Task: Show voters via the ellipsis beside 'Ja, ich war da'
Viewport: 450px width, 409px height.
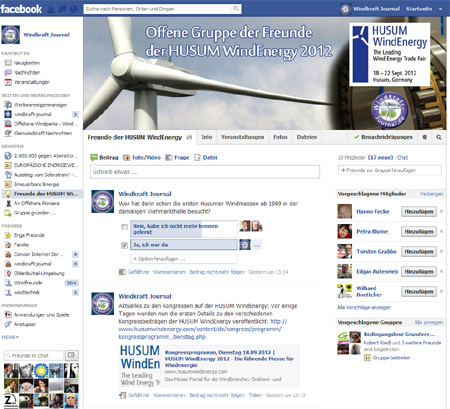Action: tap(257, 245)
